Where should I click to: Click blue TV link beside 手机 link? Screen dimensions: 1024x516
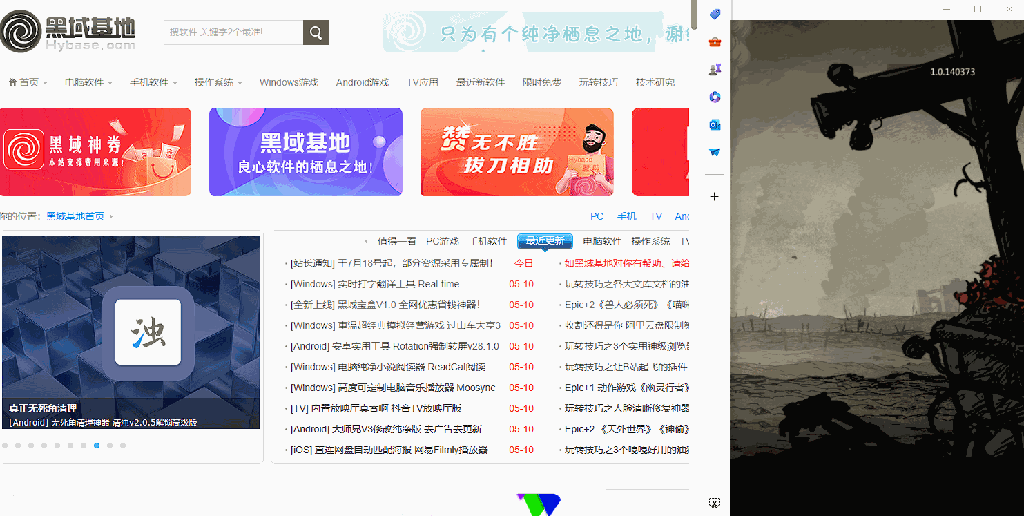pos(657,216)
